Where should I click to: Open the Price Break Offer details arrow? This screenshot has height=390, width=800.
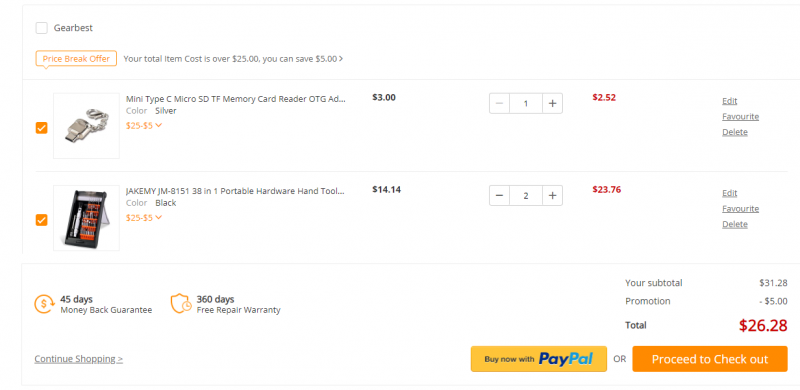pos(341,59)
